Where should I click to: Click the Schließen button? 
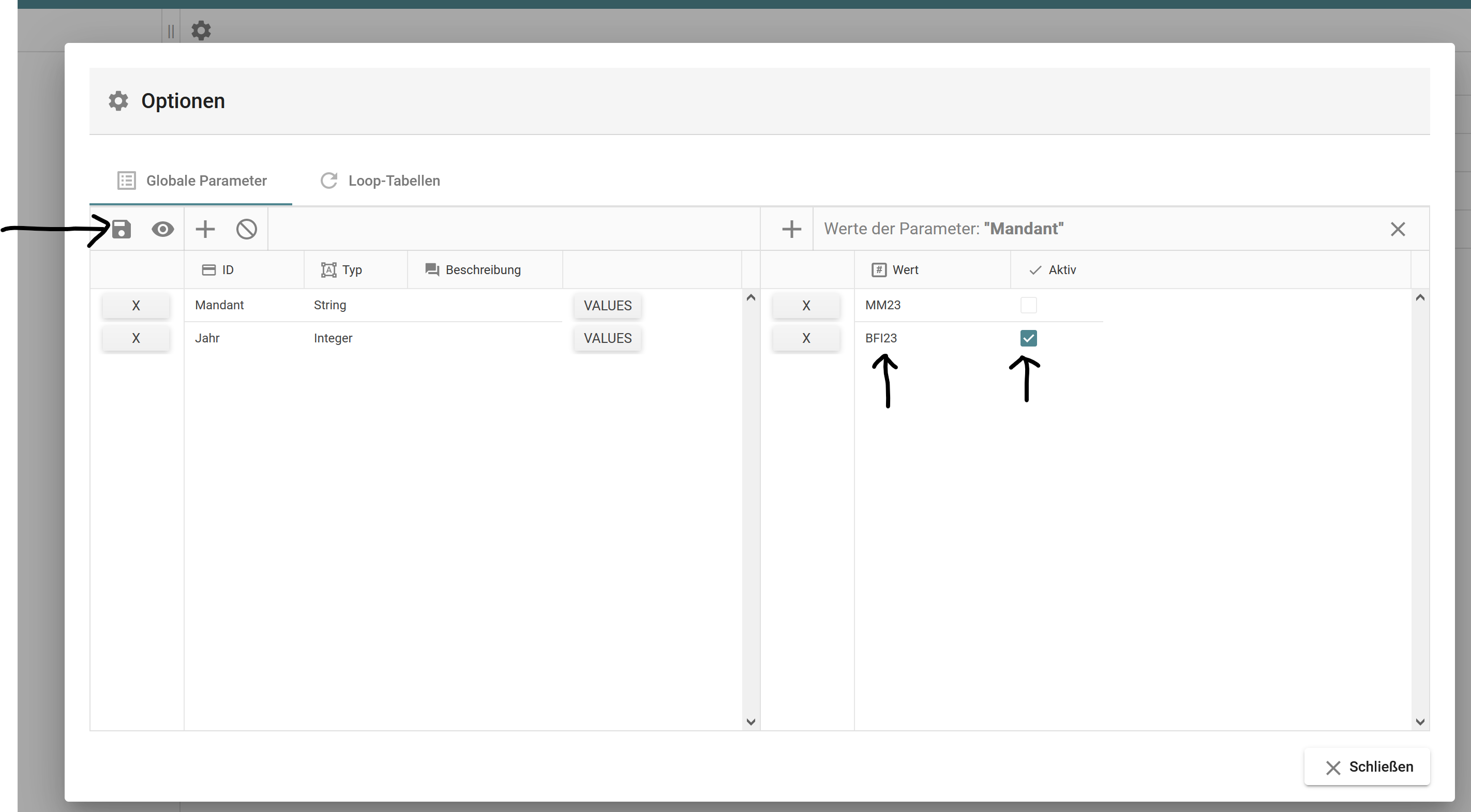[1367, 767]
